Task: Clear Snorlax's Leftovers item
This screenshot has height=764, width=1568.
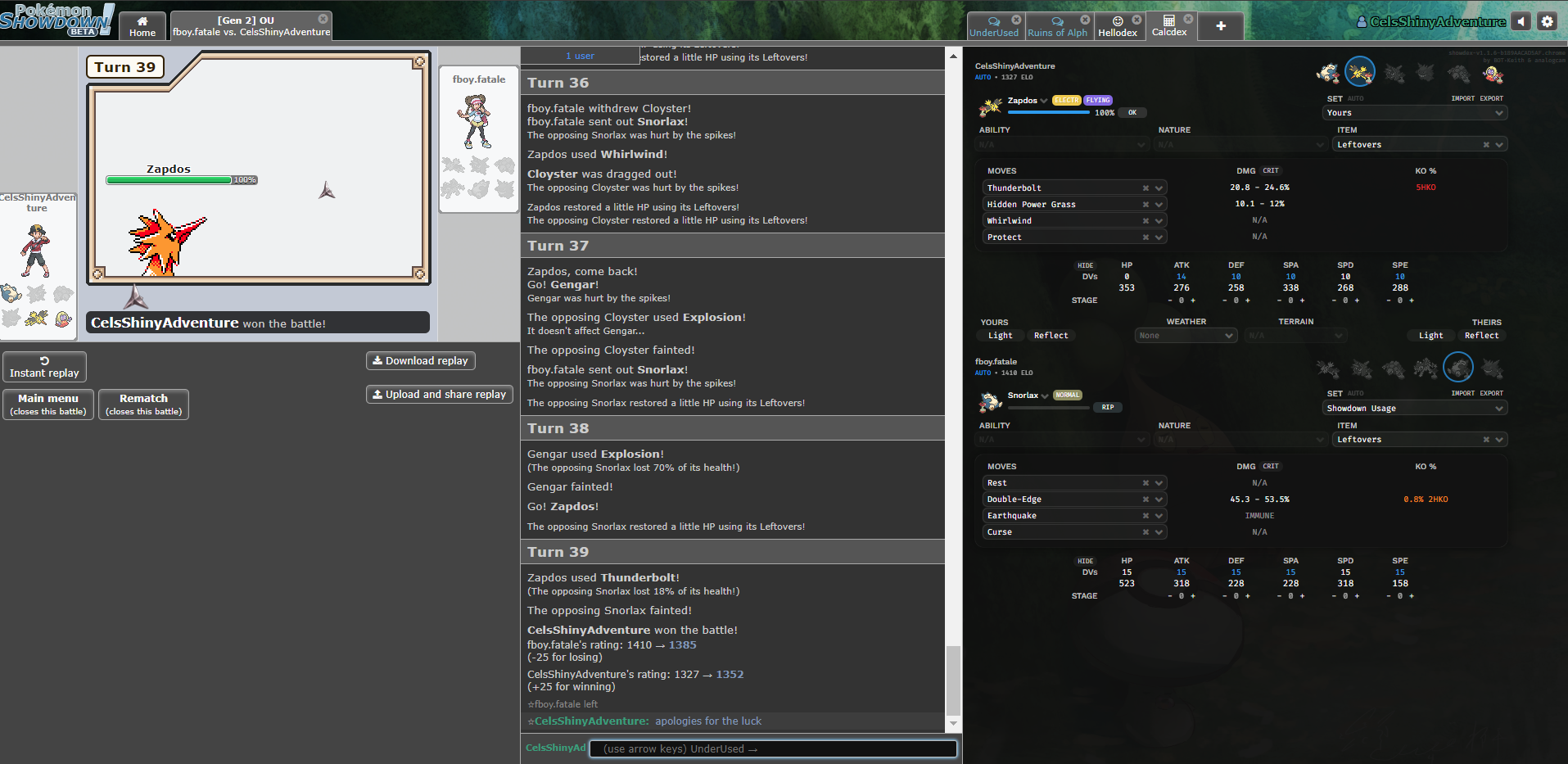Action: point(1486,440)
